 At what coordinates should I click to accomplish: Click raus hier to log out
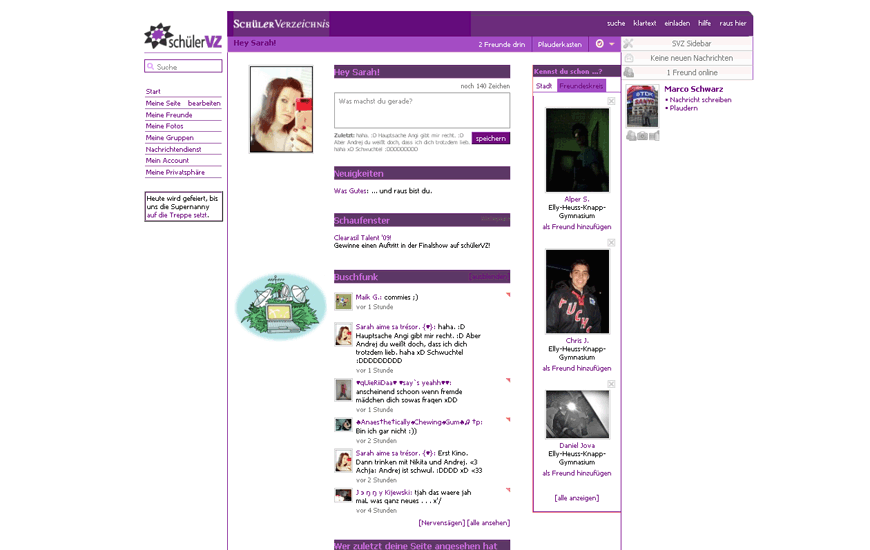733,23
